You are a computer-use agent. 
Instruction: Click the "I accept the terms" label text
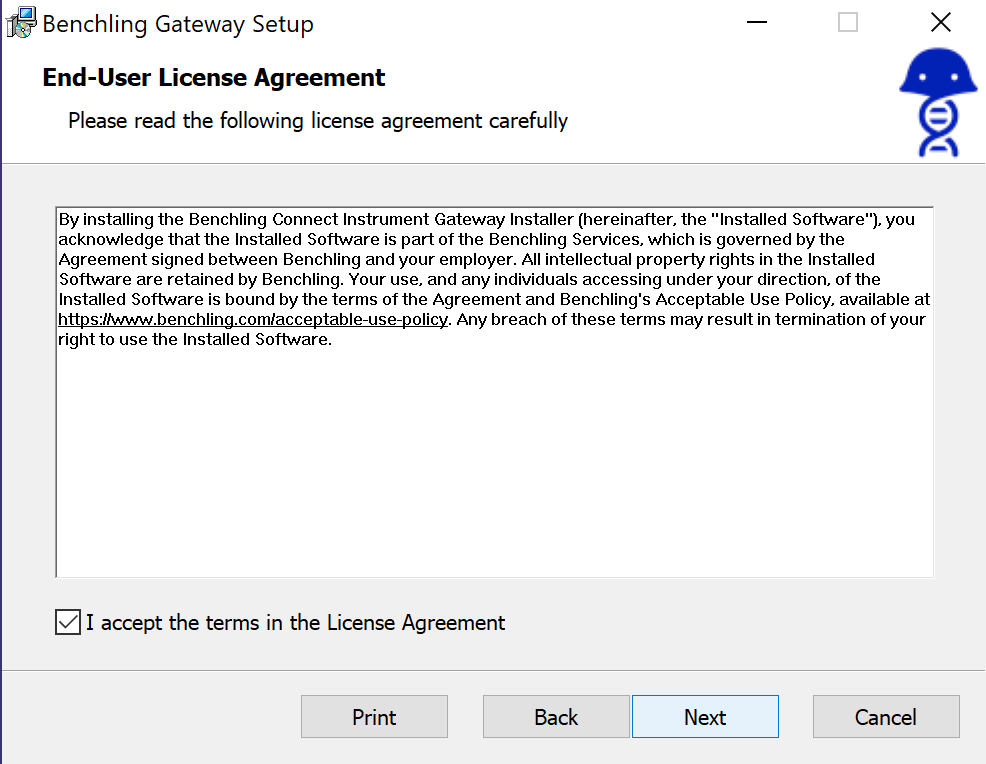coord(295,623)
